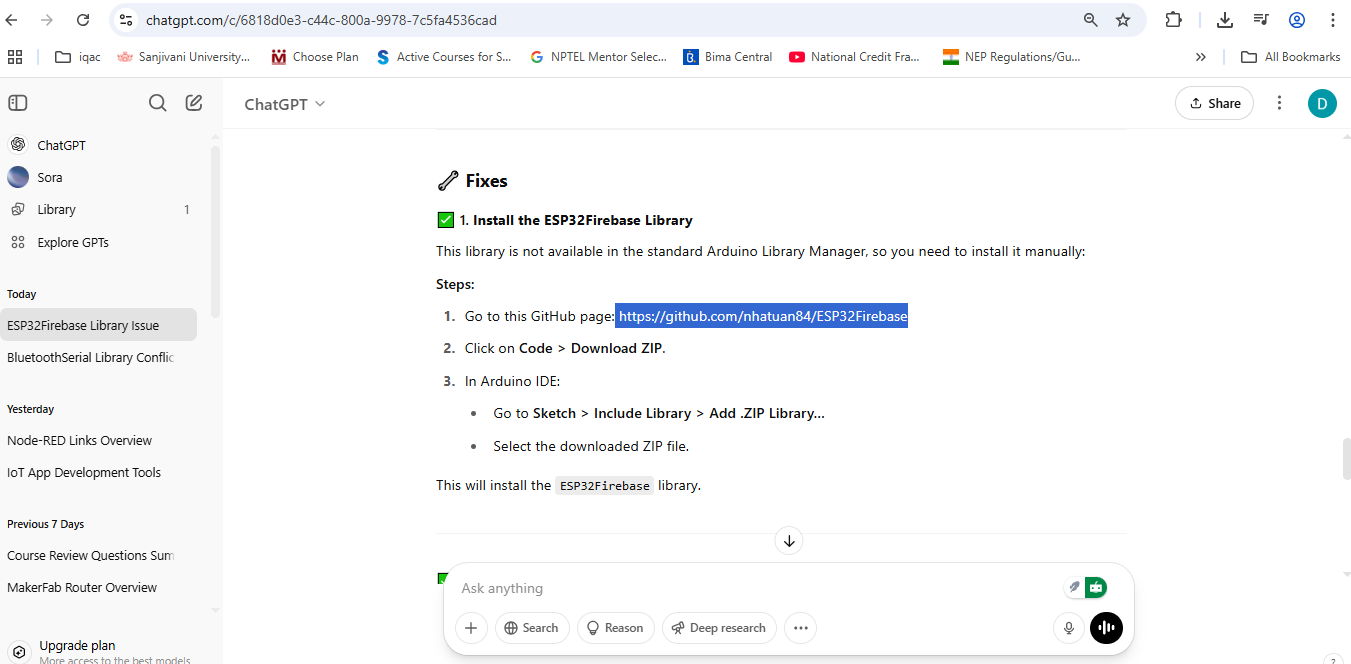The image size is (1351, 664).
Task: Click the browser address bar URL
Action: click(x=321, y=20)
